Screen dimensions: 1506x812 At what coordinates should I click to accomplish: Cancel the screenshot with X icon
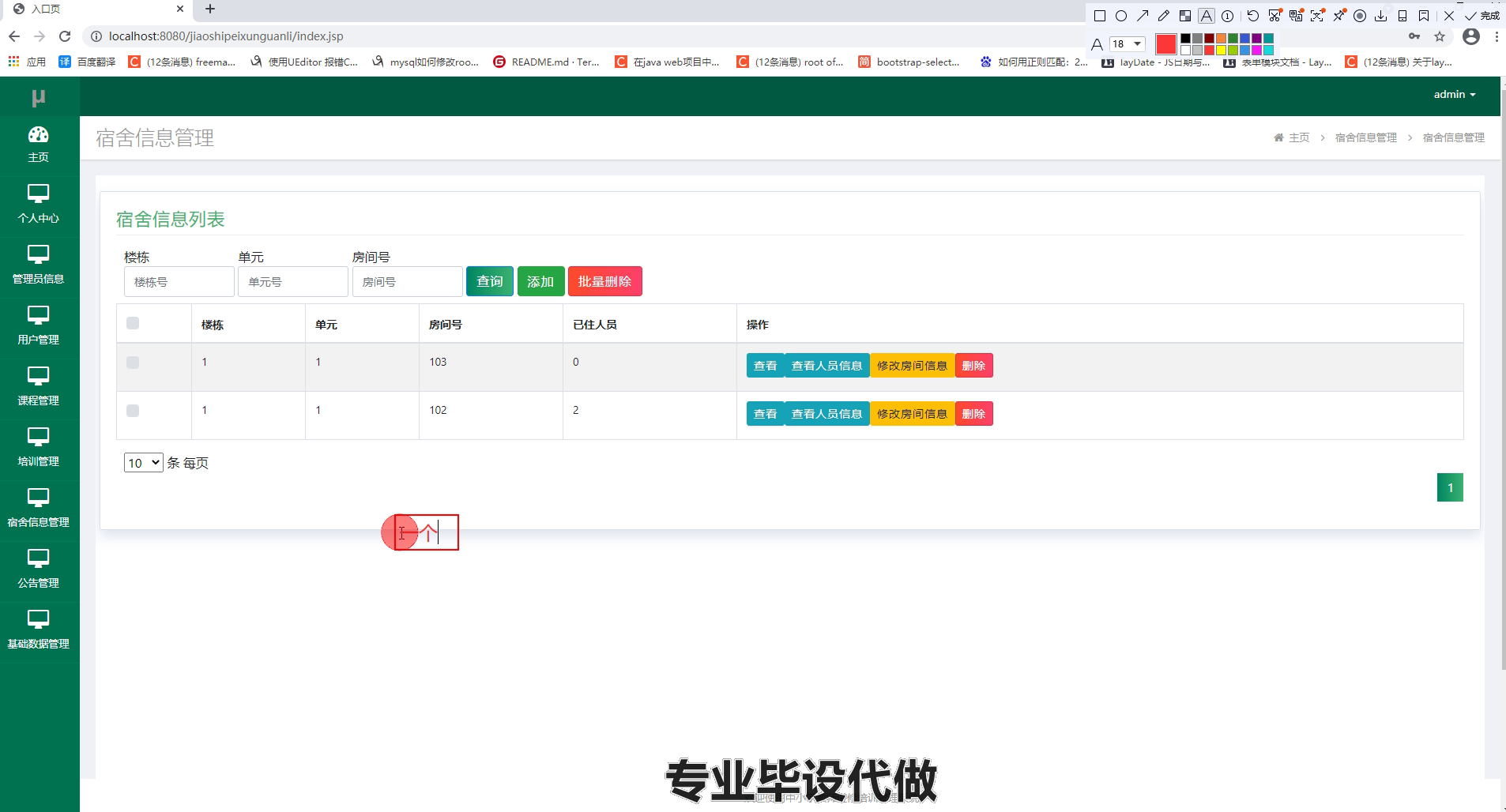[x=1449, y=16]
